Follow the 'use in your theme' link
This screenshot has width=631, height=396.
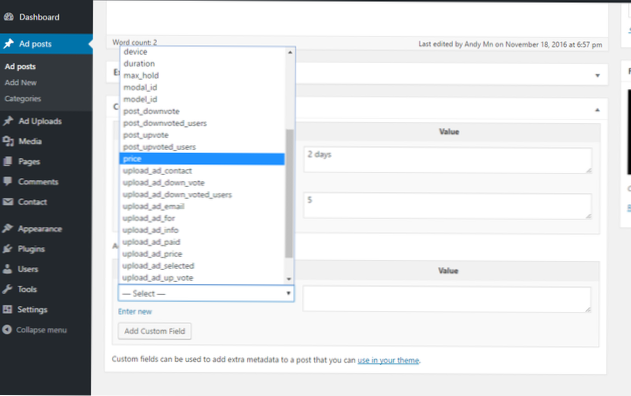[388, 360]
